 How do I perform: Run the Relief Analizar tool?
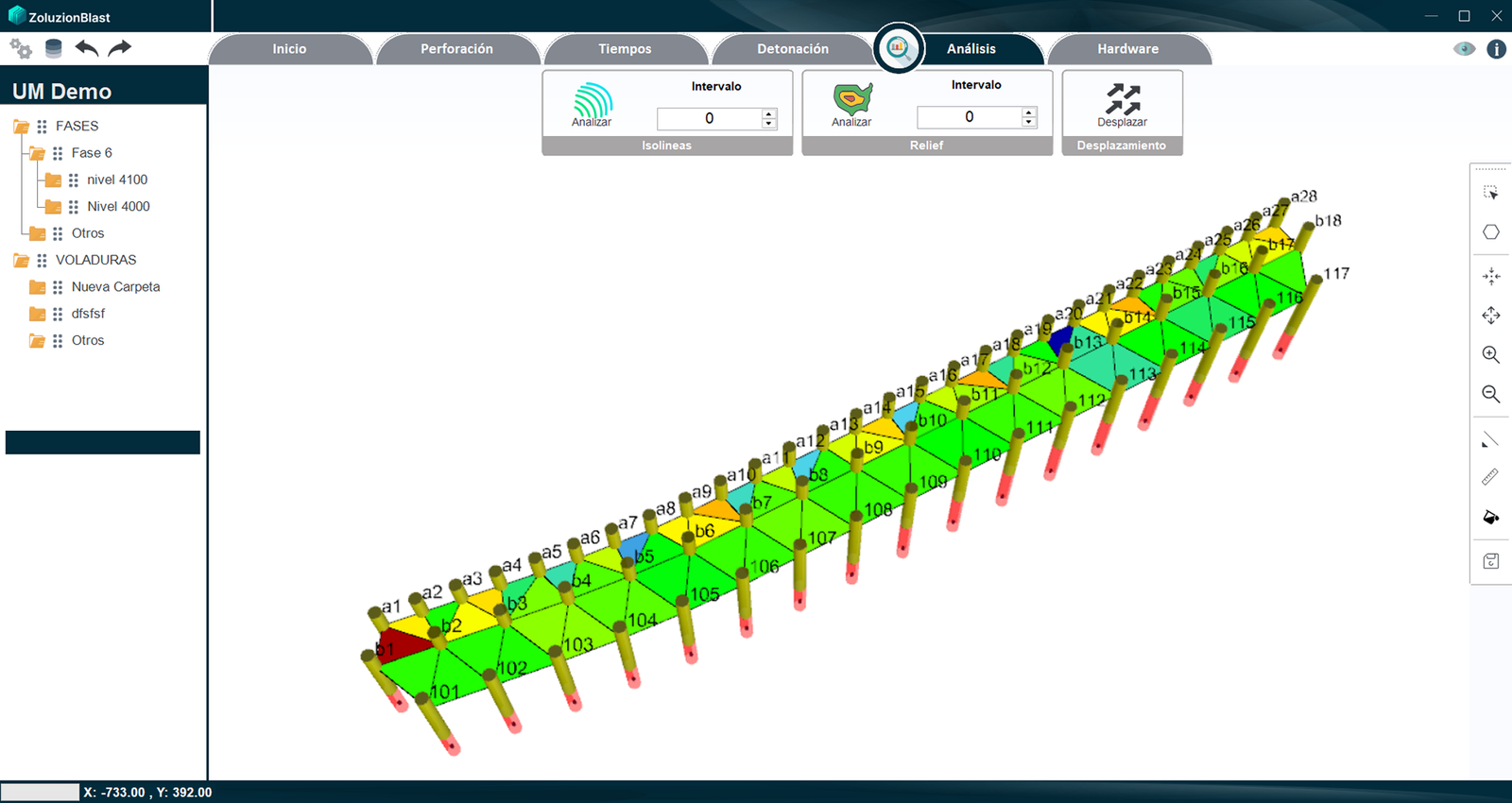tap(851, 103)
